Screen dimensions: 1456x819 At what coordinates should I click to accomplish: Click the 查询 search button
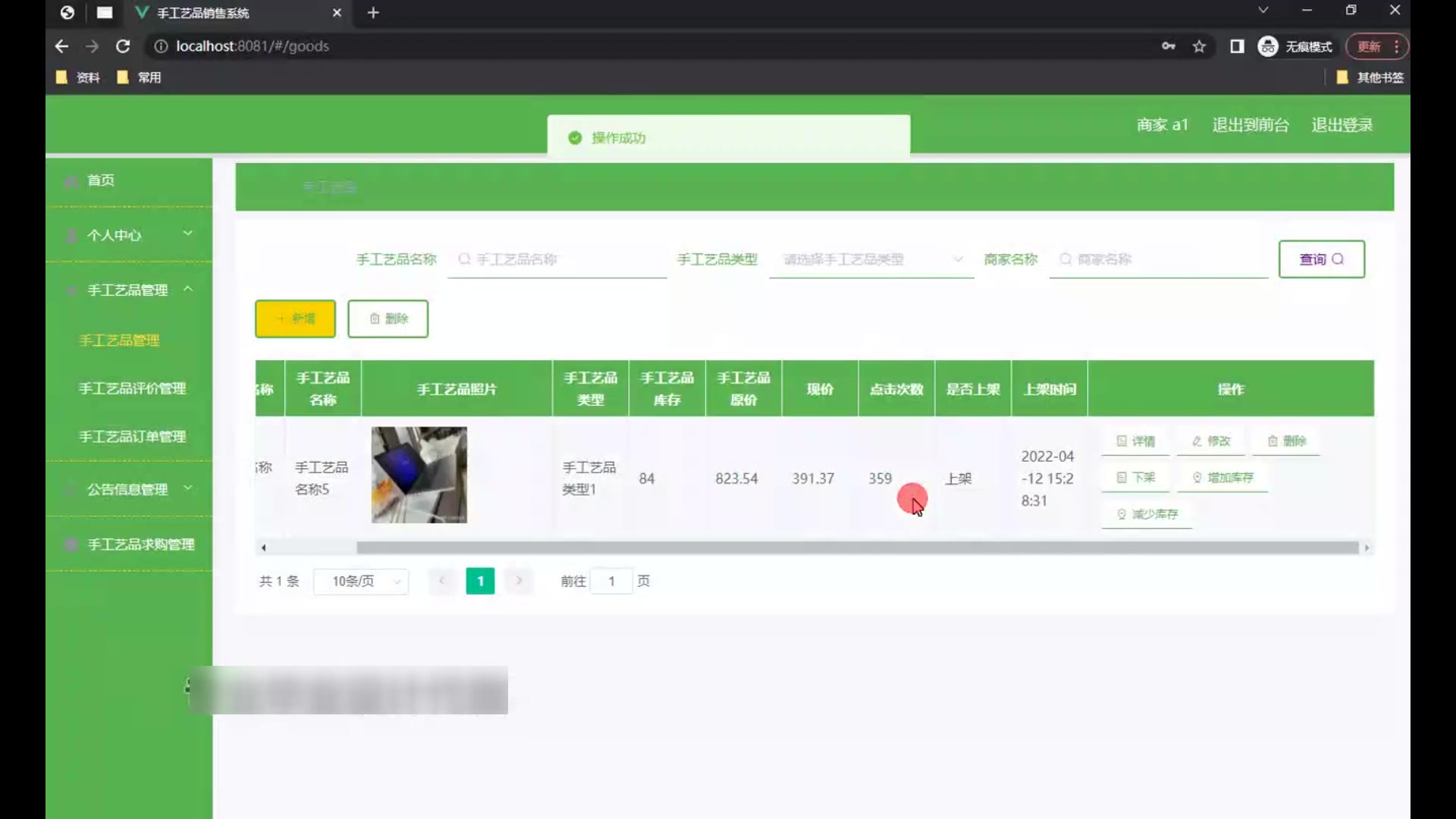1321,259
